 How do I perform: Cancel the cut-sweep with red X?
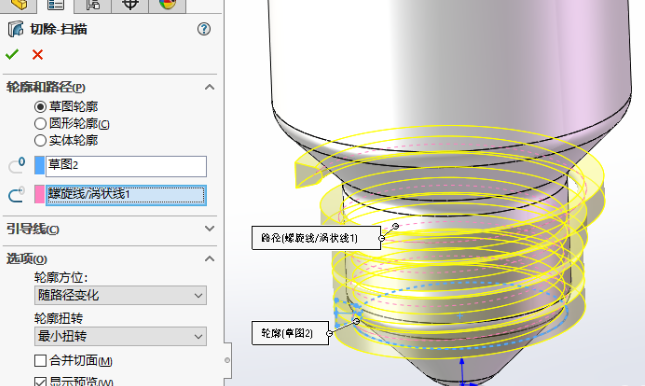click(x=37, y=54)
